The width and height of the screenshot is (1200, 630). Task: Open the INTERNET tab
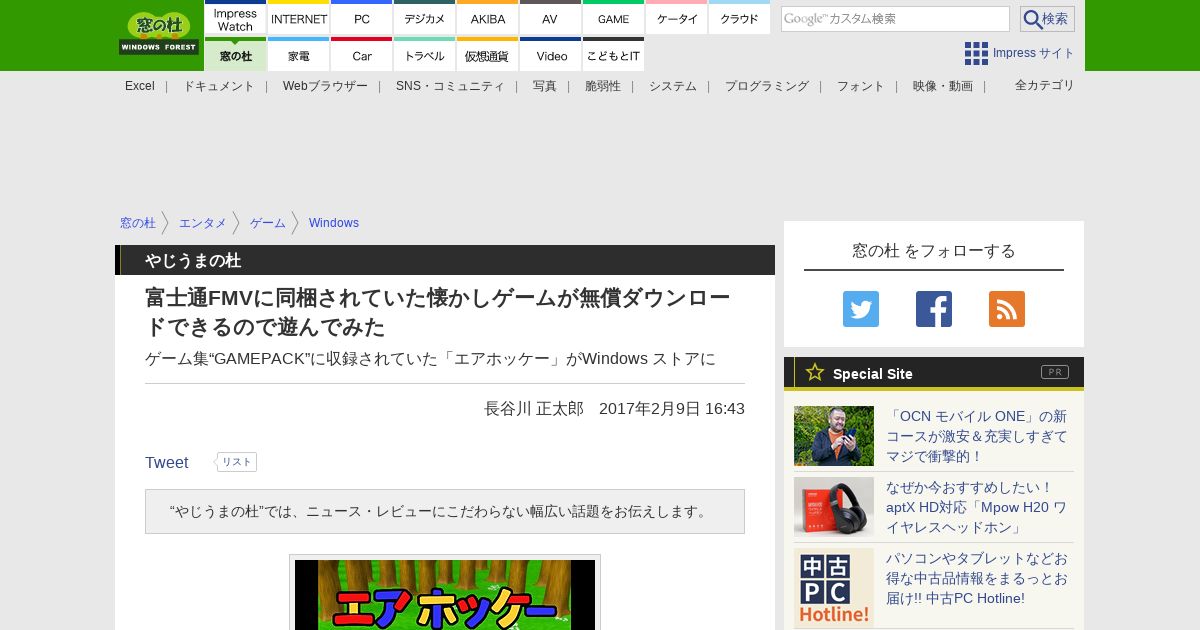click(x=299, y=19)
